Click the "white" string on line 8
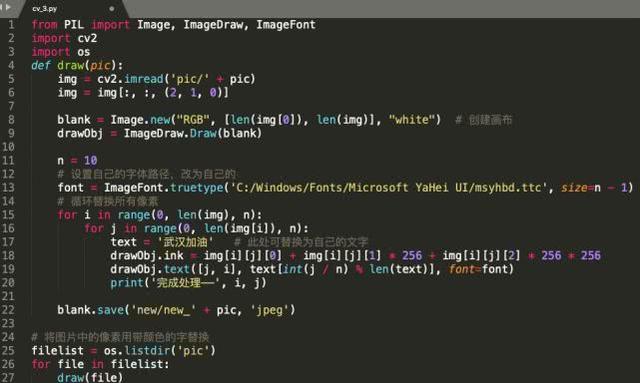 (412, 120)
